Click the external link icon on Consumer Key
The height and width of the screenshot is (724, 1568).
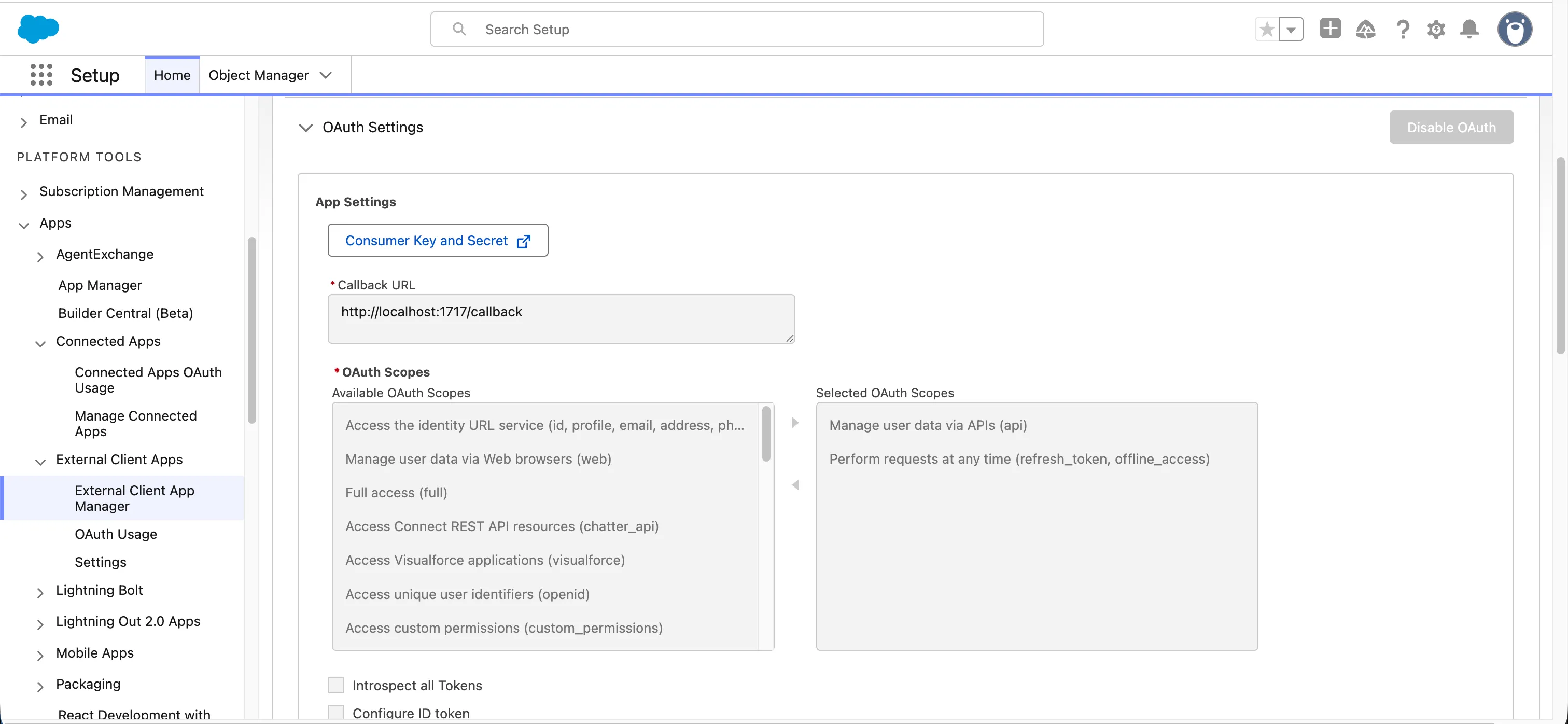[524, 241]
